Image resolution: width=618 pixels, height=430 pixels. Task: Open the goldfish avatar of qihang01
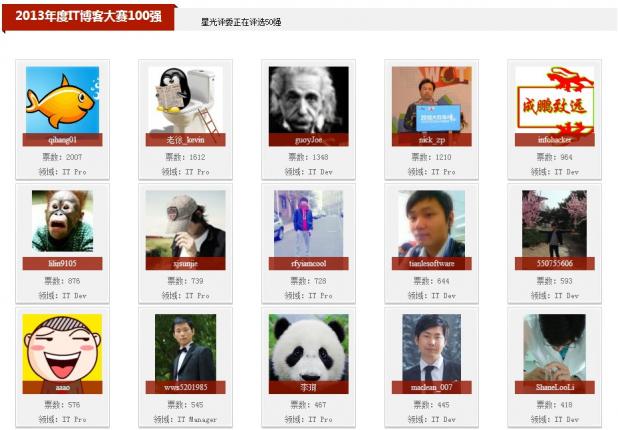tap(62, 100)
